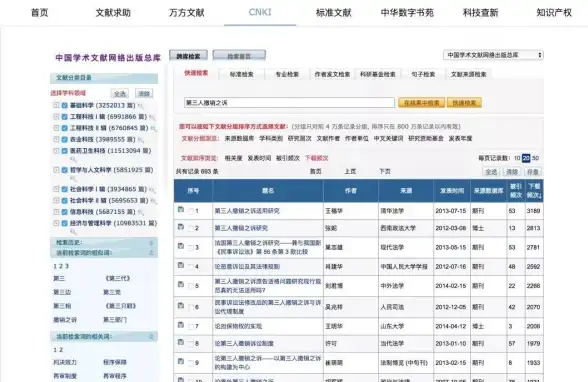Viewport: 588px width, 382px height.
Task: Click magnifier icon next to 社会科学 I 辑
Action: [x=152, y=190]
